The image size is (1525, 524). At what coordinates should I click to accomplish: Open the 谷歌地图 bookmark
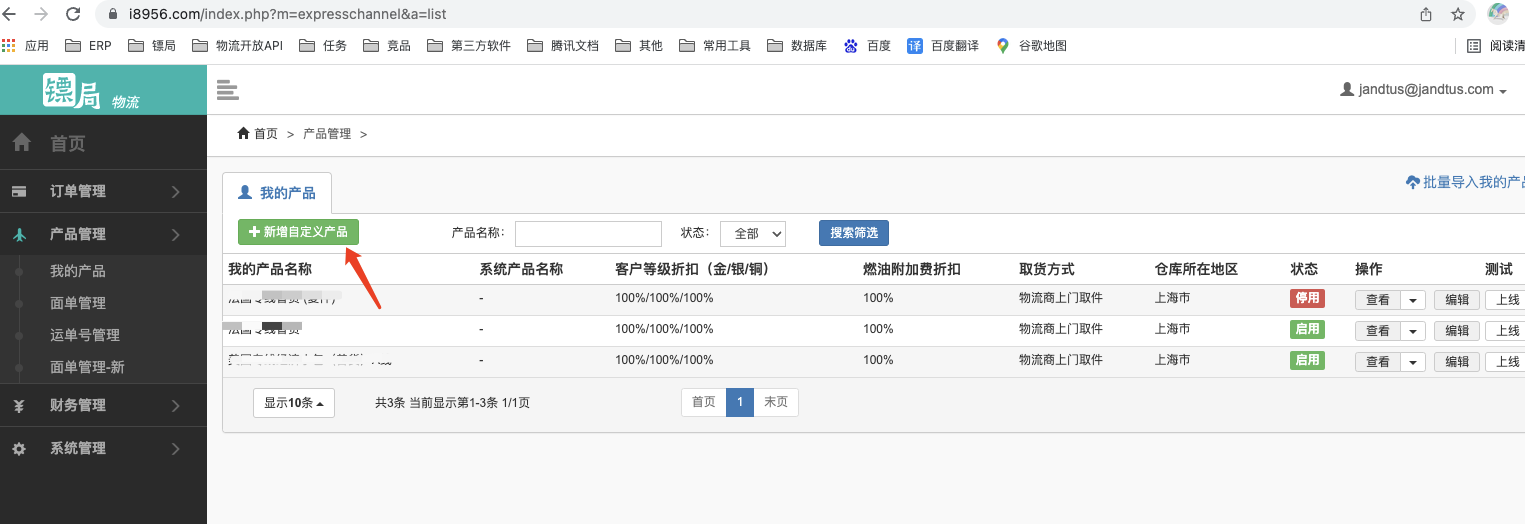tap(1031, 45)
